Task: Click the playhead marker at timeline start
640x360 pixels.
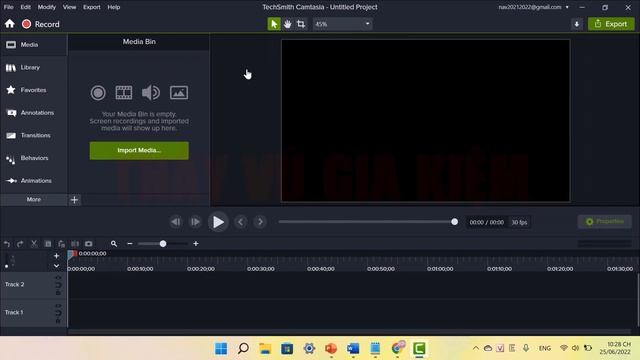Action: (72, 254)
